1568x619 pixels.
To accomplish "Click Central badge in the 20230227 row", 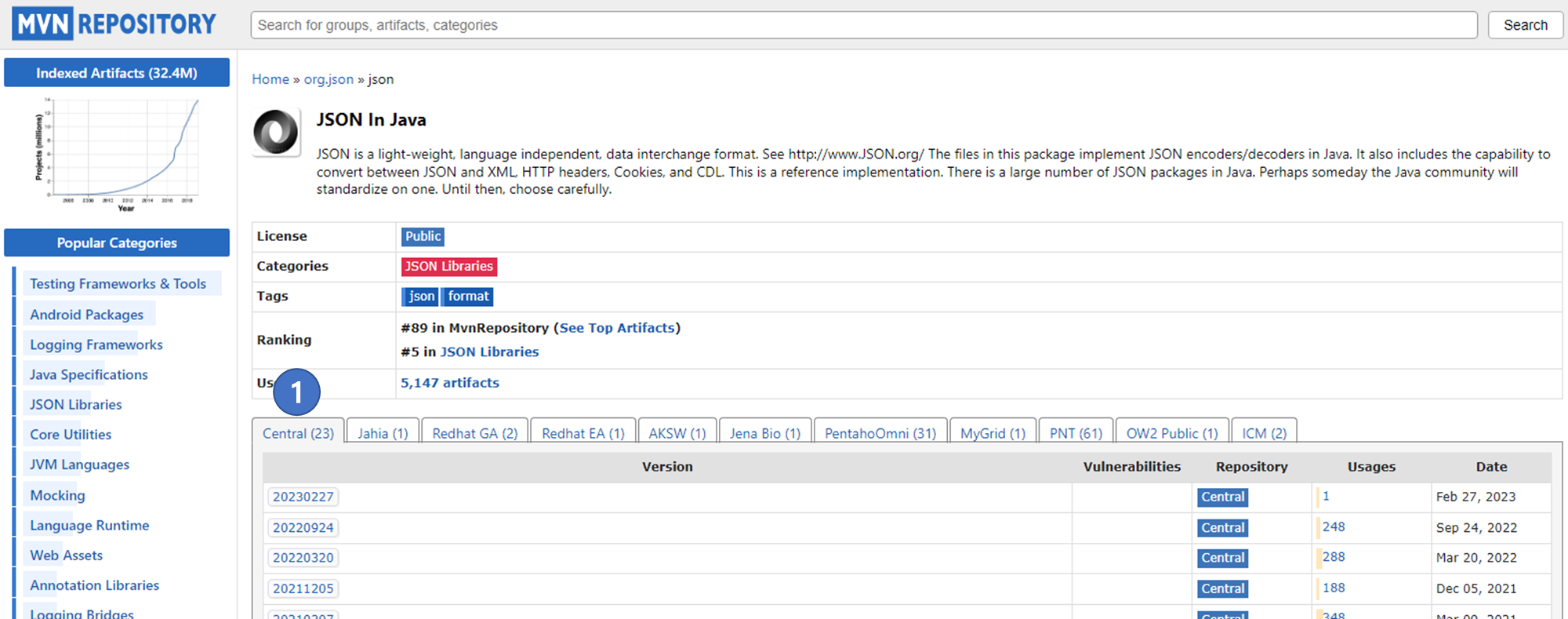I will pos(1223,497).
